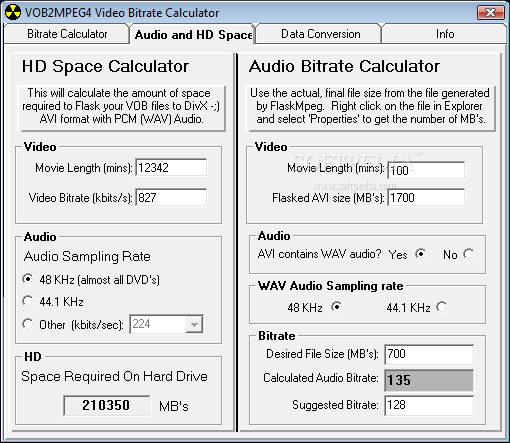The width and height of the screenshot is (510, 443).
Task: Click the Desired File Size field showing 700
Action: pyautogui.click(x=429, y=354)
